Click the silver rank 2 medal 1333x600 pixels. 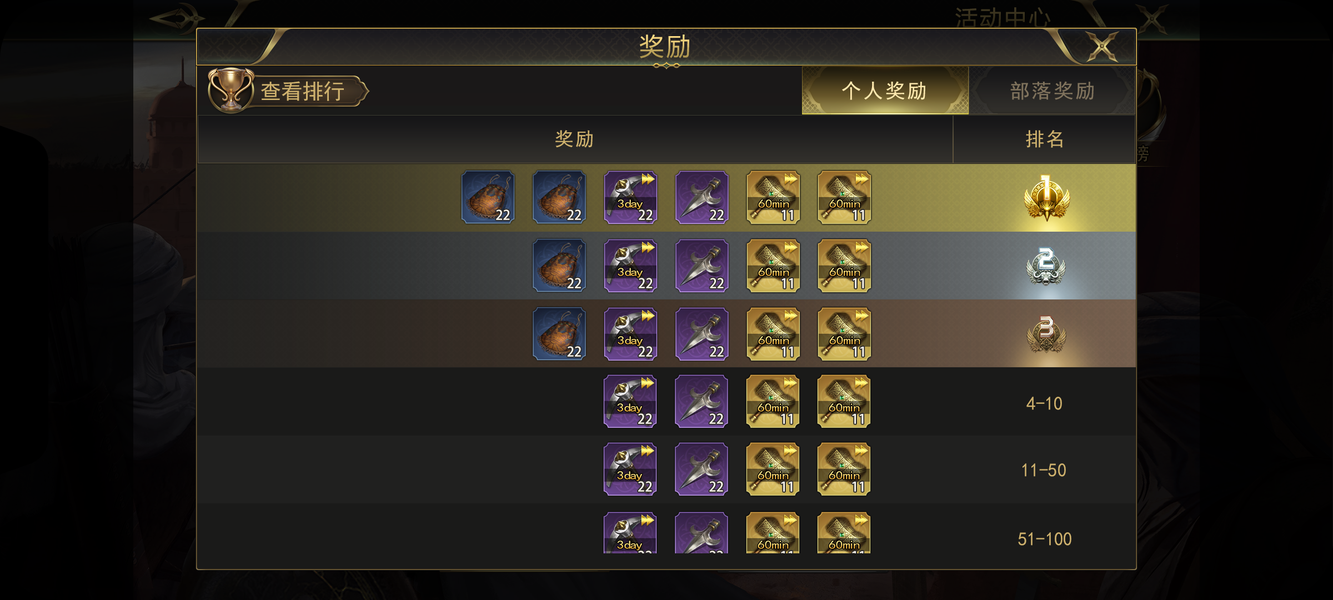pyautogui.click(x=1045, y=265)
